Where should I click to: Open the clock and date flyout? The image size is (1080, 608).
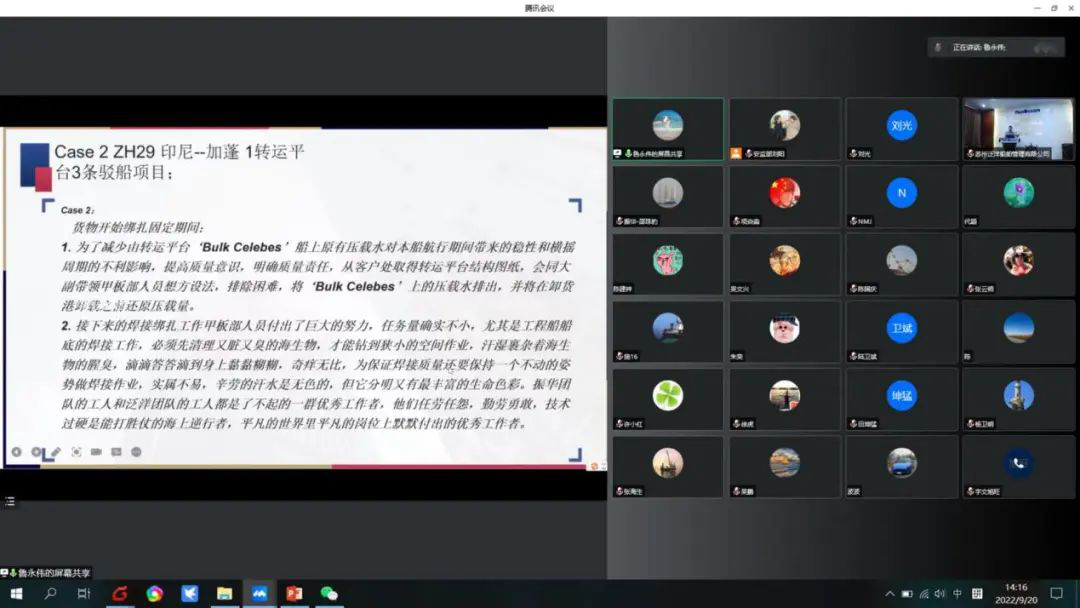1016,593
